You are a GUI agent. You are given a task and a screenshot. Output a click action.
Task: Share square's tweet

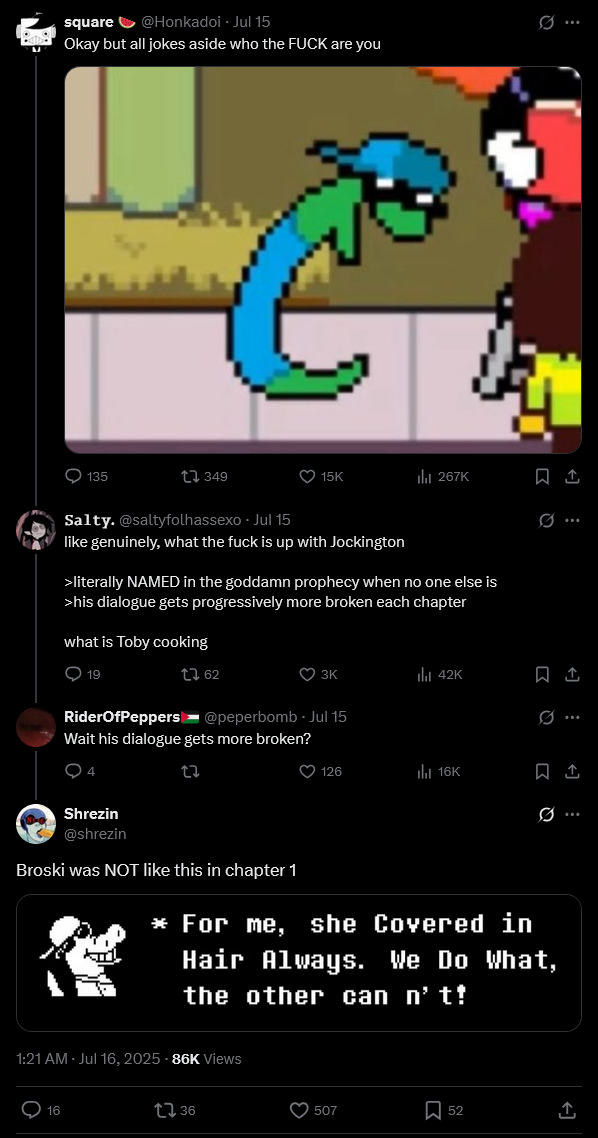click(572, 476)
